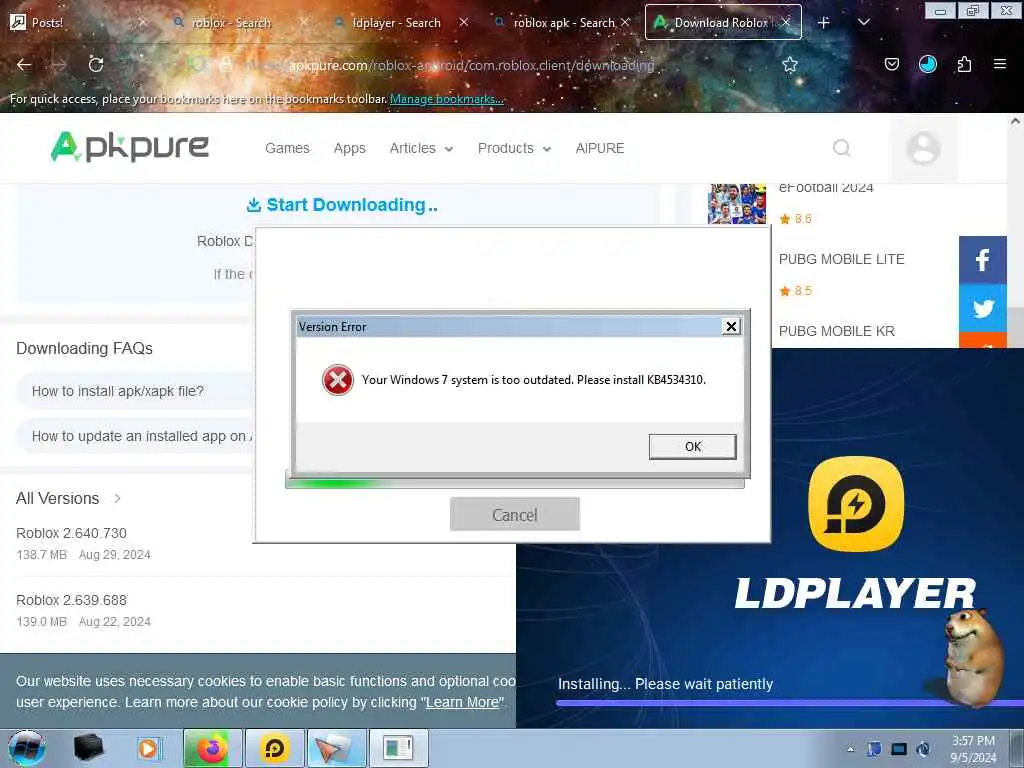The height and width of the screenshot is (768, 1024).
Task: Click the LDPlayer yellow logo
Action: 856,504
